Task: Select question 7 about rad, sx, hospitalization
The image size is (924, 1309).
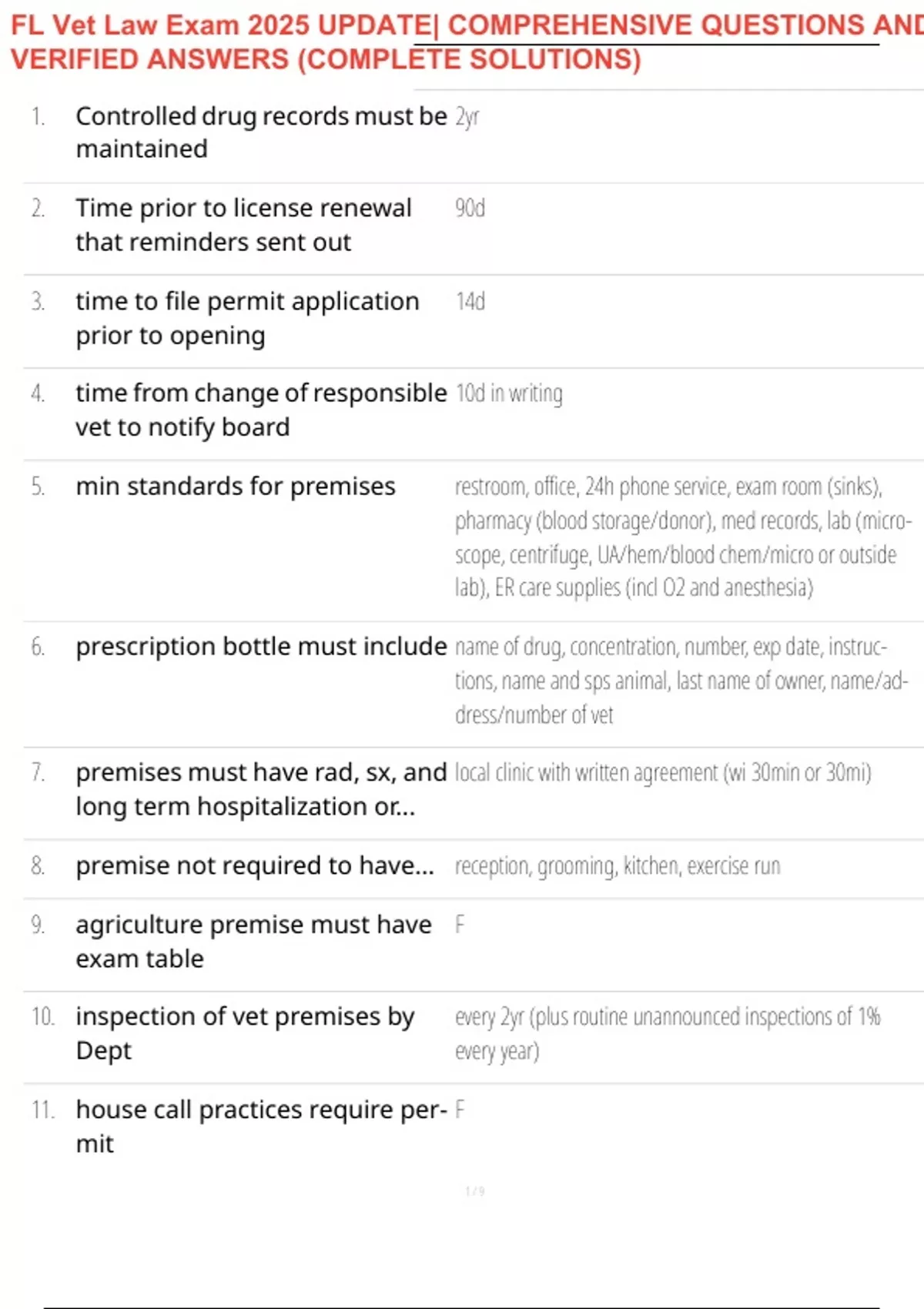Action: (260, 789)
